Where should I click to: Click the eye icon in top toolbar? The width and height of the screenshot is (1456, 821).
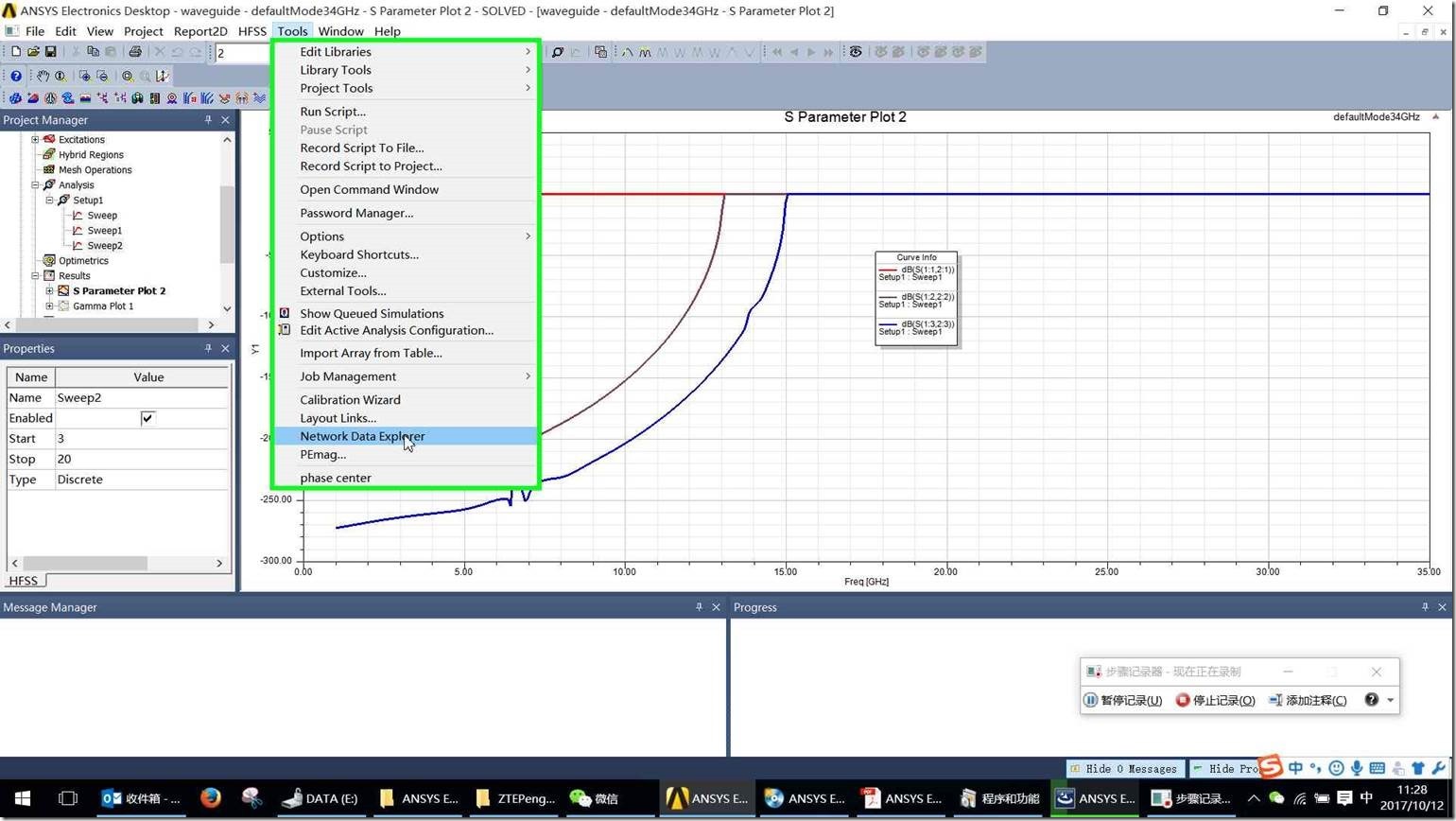point(855,52)
